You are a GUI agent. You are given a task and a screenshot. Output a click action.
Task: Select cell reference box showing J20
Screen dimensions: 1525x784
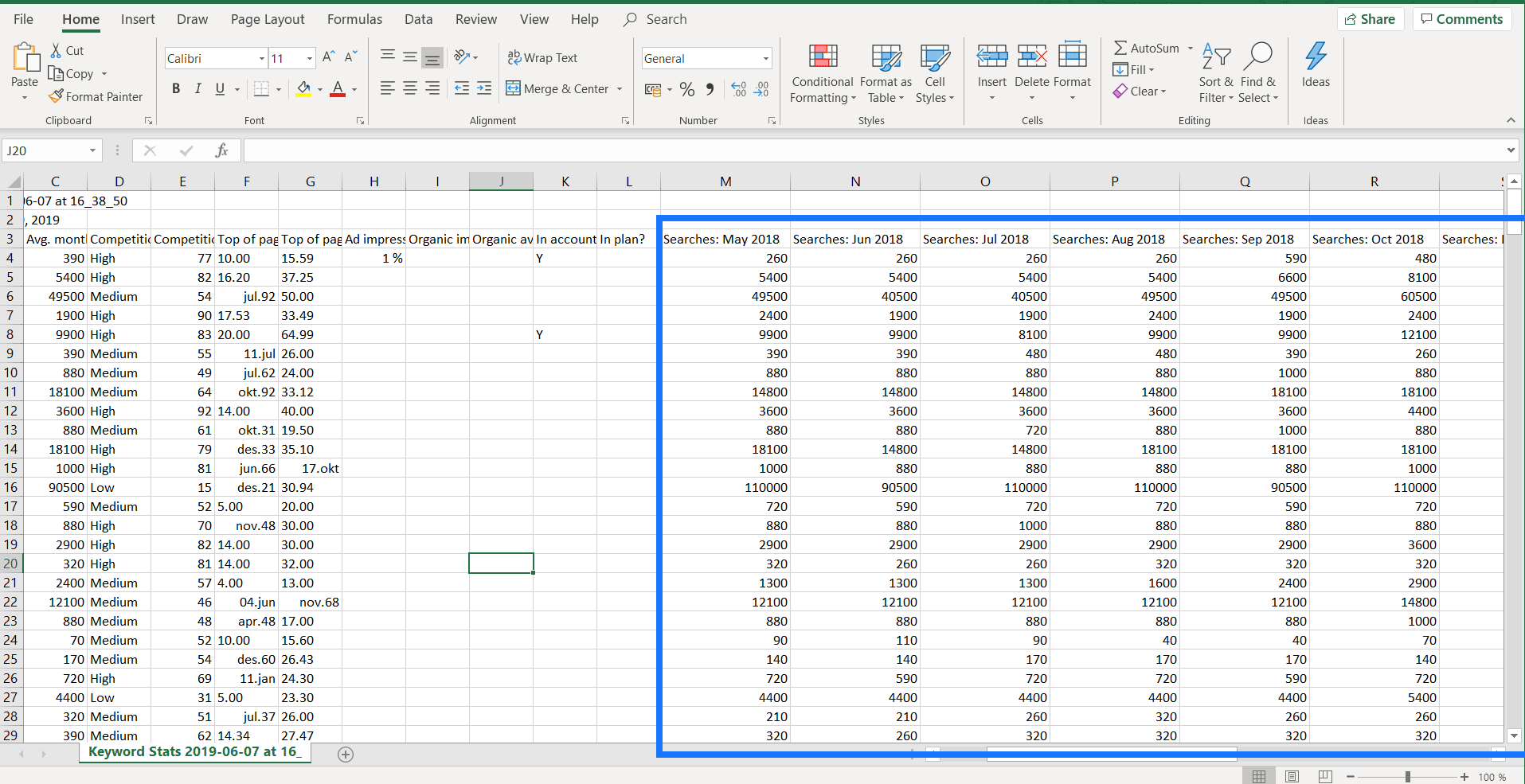(46, 150)
